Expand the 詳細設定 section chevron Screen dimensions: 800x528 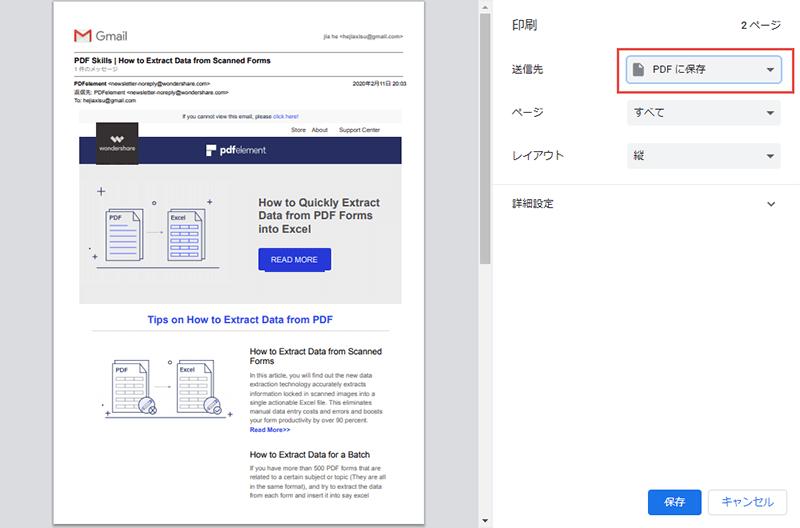tap(771, 204)
